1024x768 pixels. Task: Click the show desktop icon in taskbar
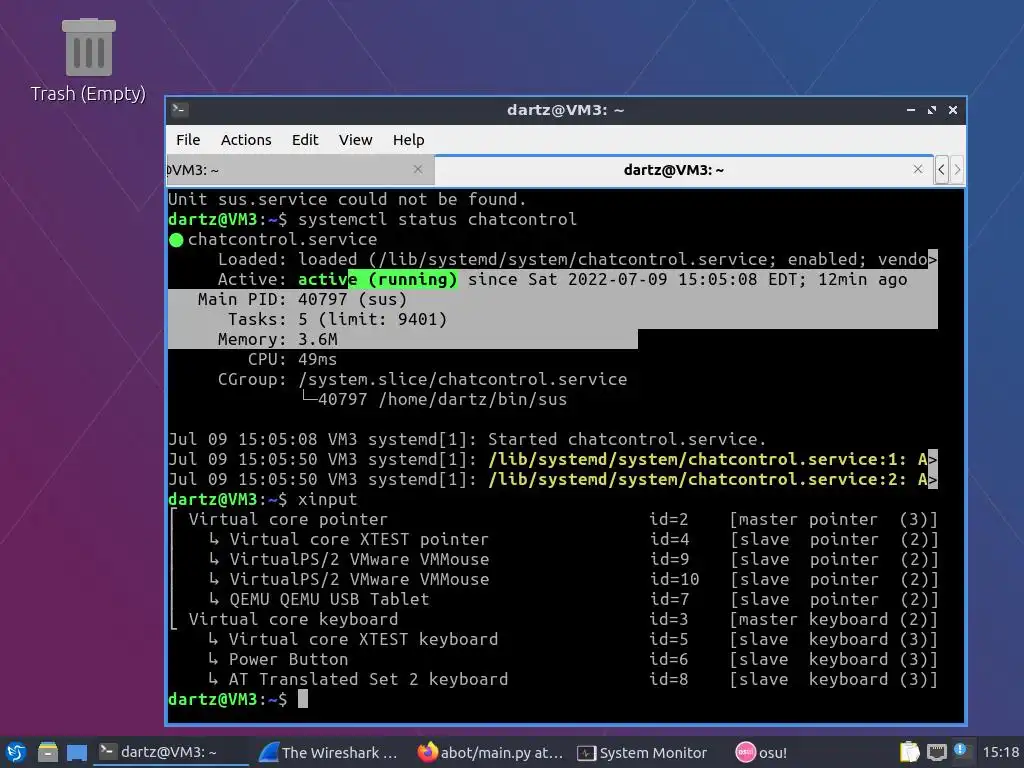click(76, 752)
